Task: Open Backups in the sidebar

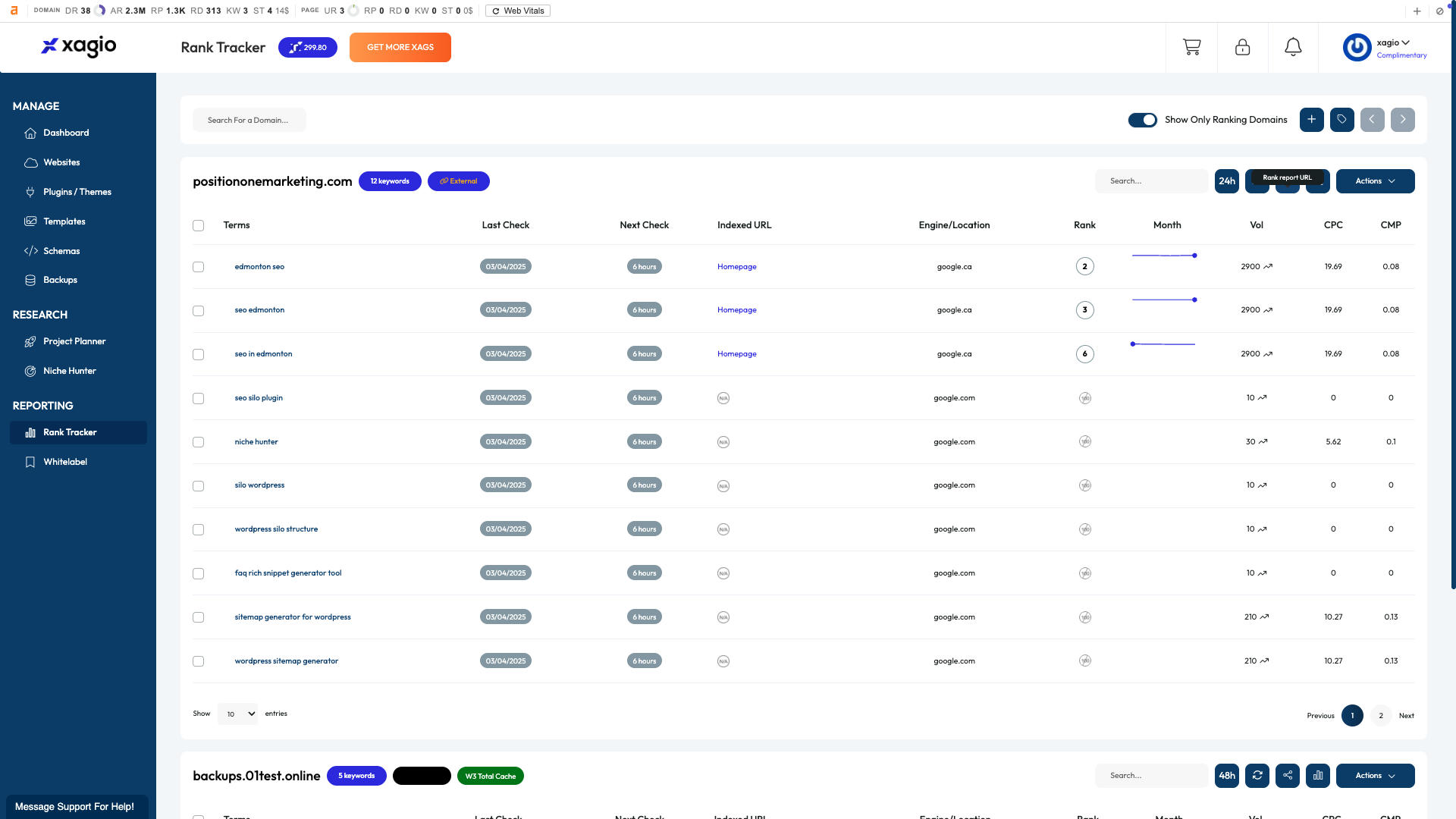Action: [60, 280]
